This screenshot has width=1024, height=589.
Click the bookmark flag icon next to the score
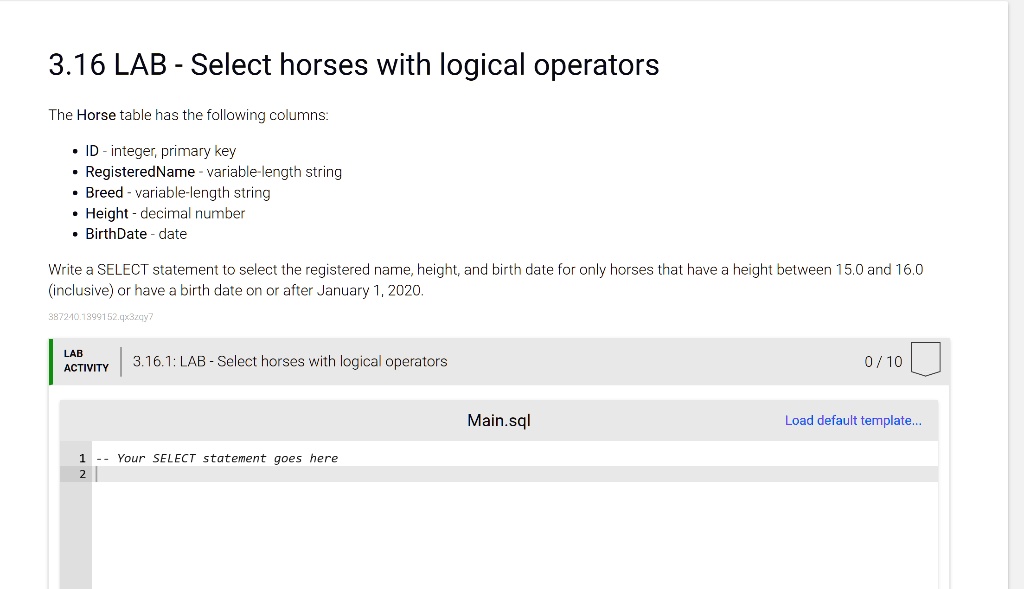point(925,361)
